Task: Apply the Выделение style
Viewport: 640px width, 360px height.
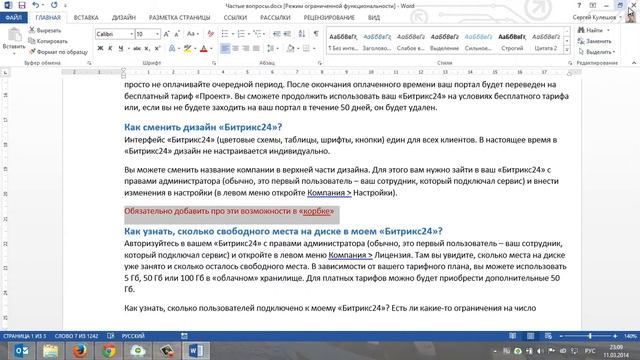Action: pyautogui.click(x=444, y=42)
